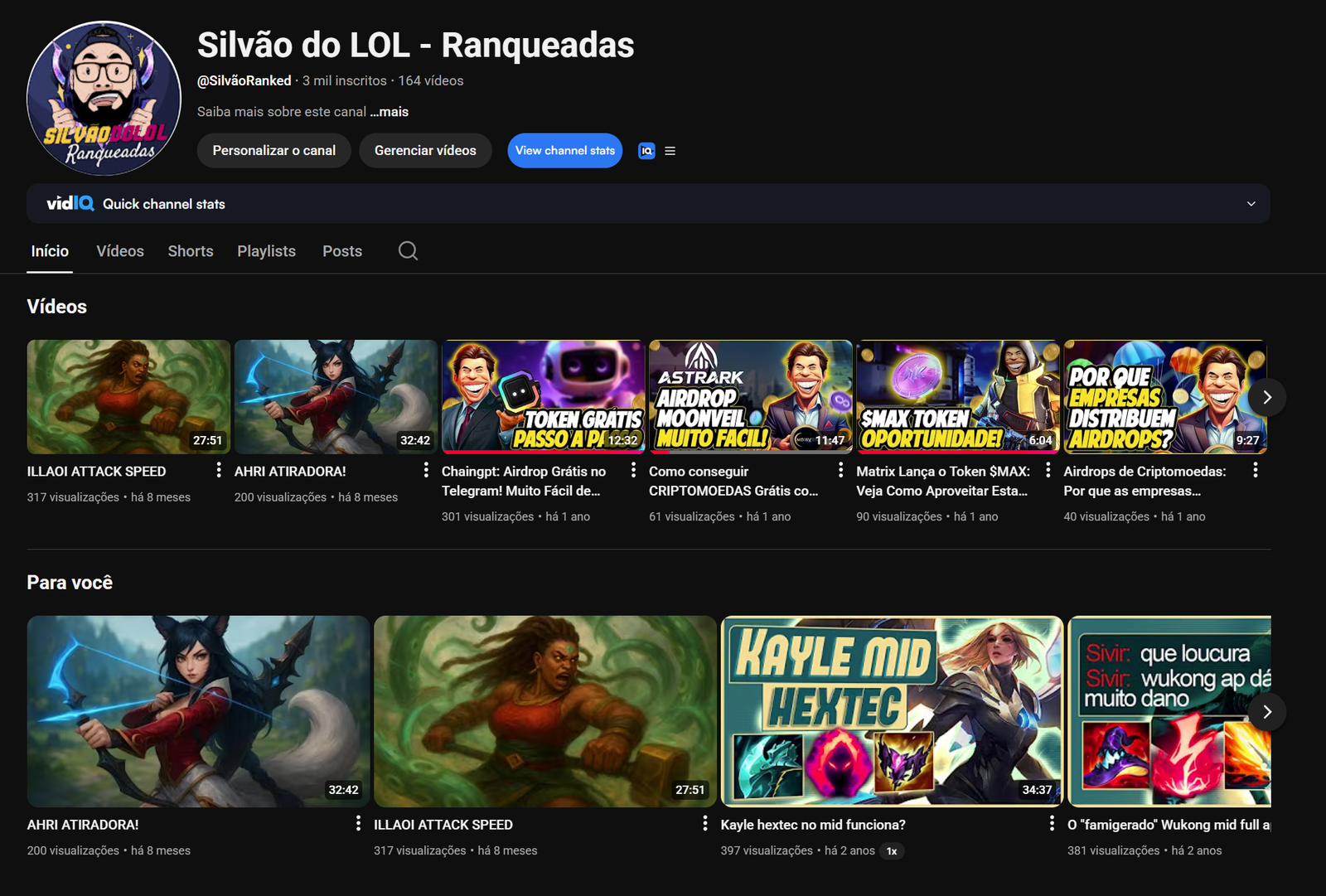Open three-dot menu for Como conseguir CRIPTOMOEDAS video
Screen dimensions: 1326x896
click(840, 470)
